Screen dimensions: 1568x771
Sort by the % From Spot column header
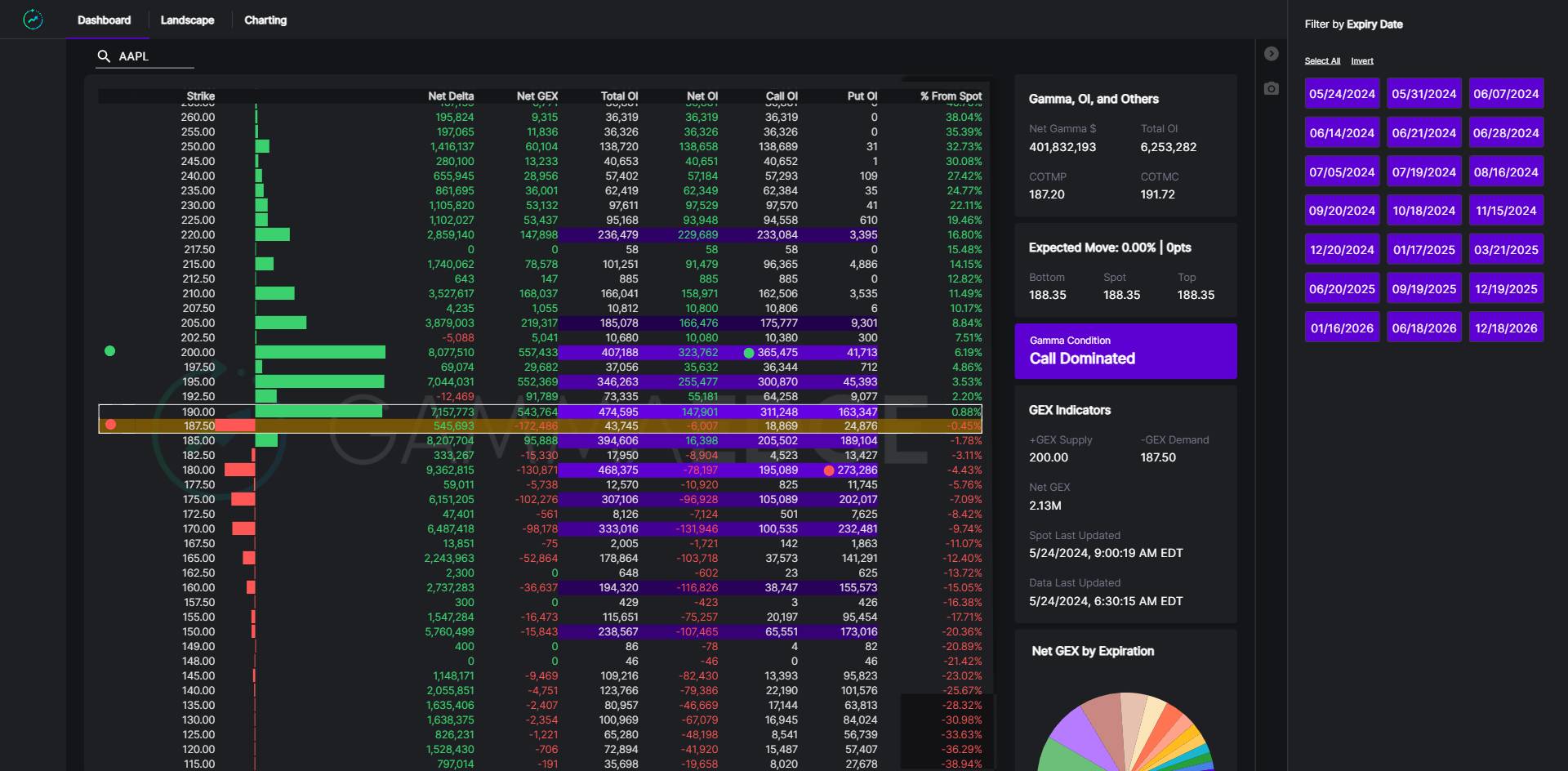(951, 96)
